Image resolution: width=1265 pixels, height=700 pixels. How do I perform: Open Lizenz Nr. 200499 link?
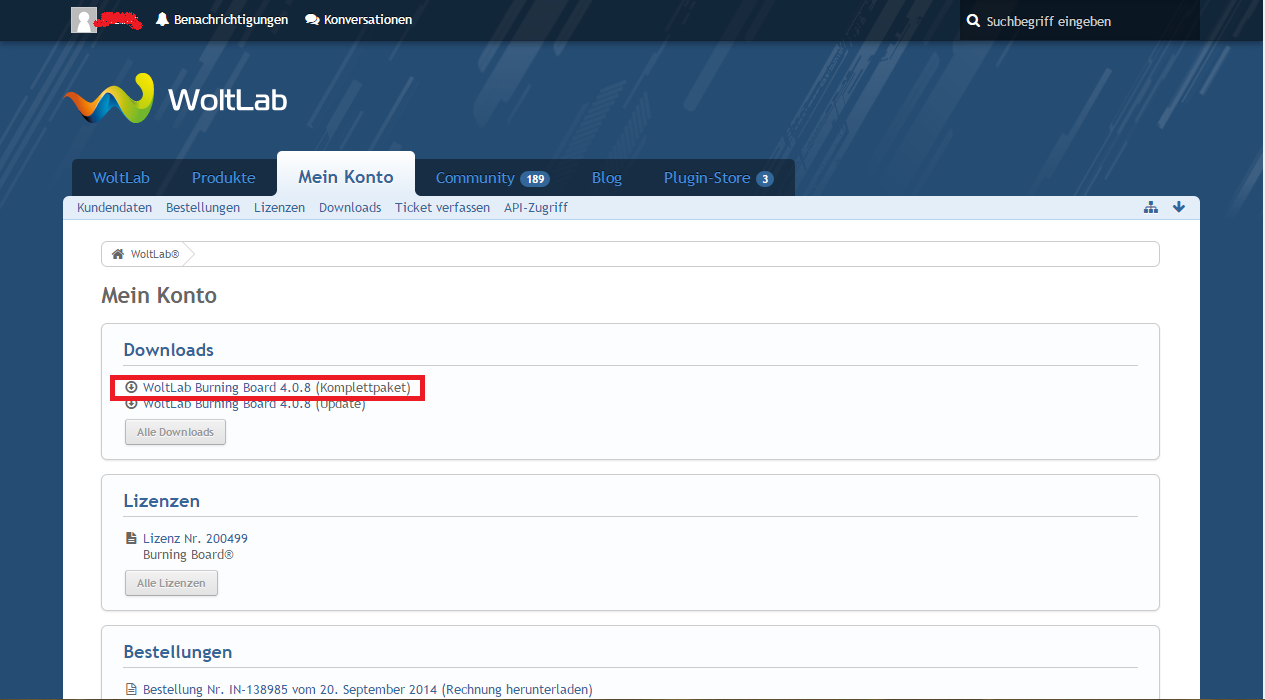click(195, 538)
